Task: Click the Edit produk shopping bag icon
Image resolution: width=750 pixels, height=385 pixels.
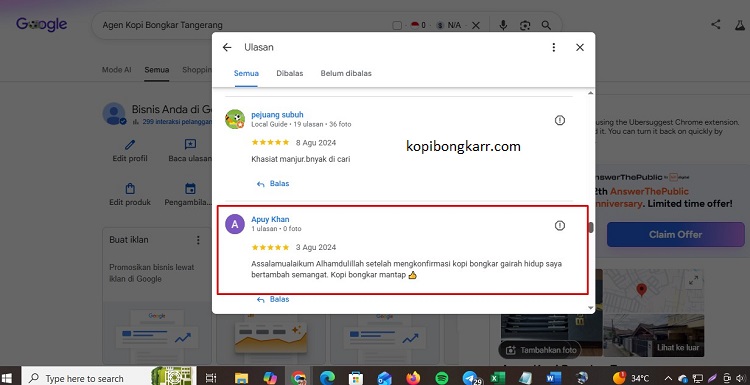Action: (130, 188)
